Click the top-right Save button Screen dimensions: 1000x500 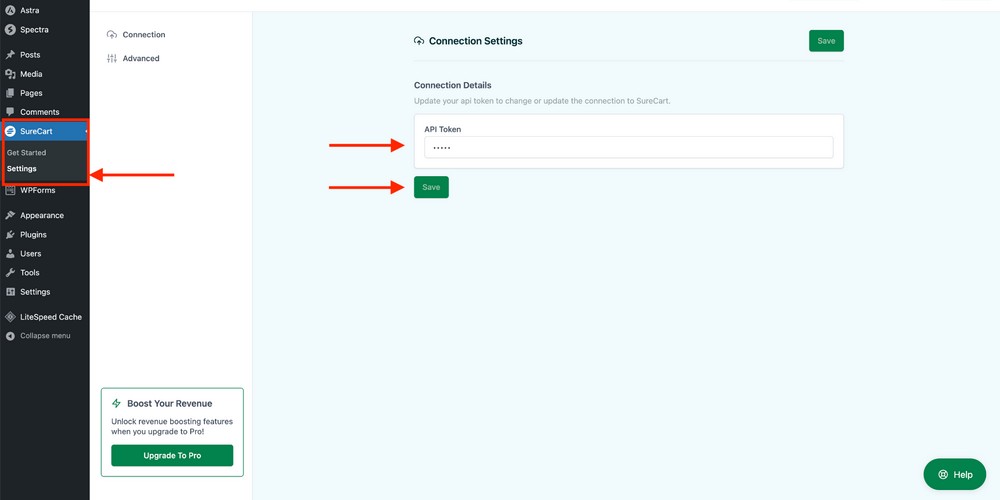826,41
